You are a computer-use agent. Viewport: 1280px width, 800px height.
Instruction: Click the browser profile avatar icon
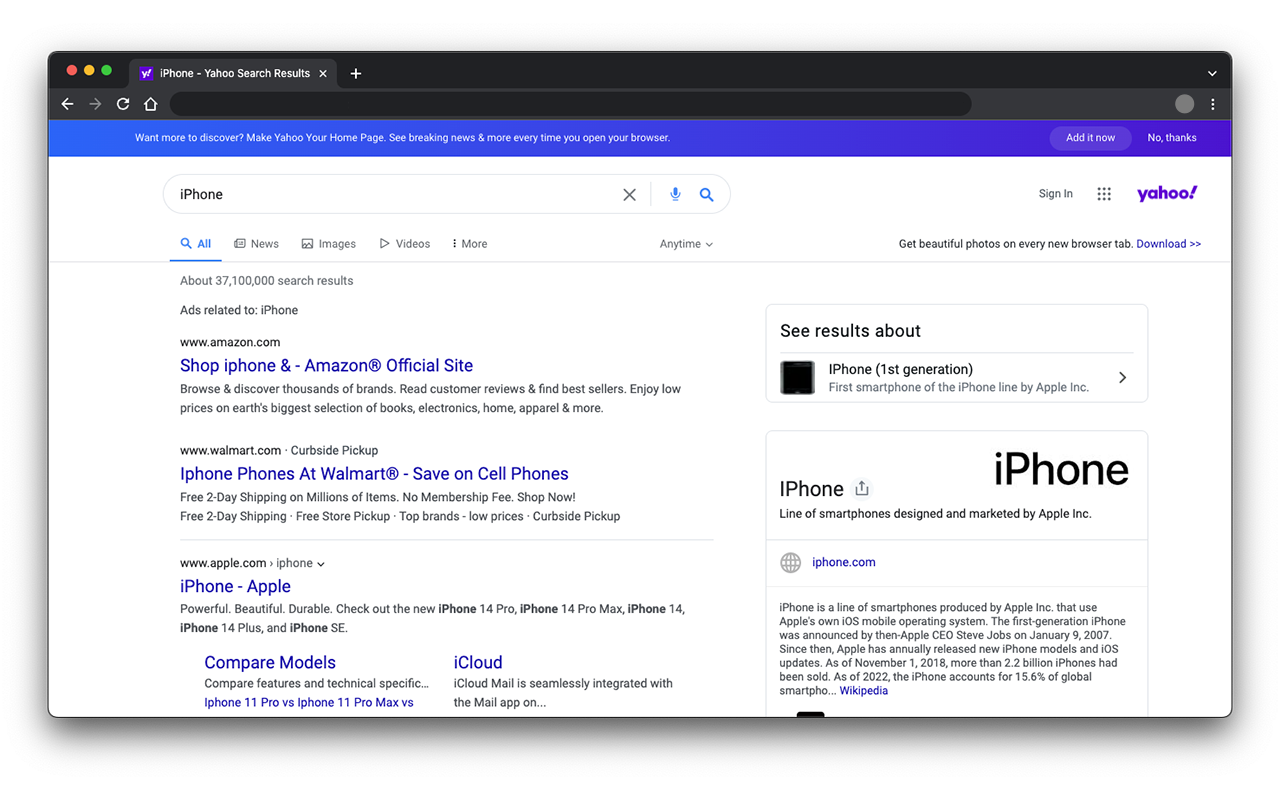[1184, 104]
